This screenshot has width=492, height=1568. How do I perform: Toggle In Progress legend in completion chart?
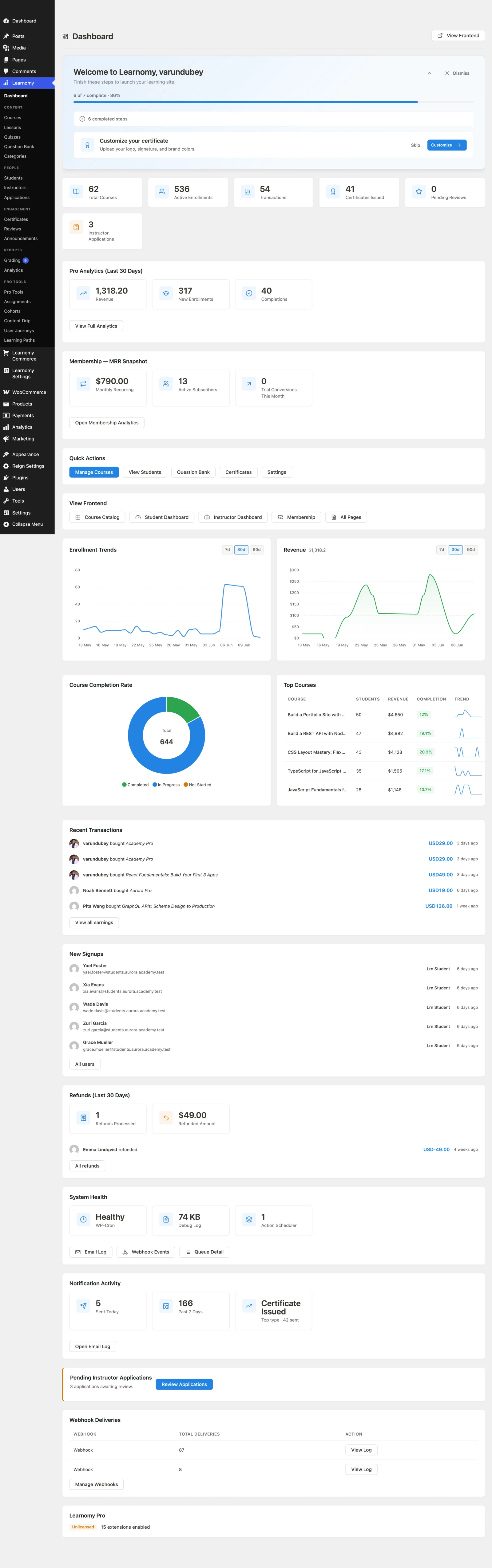pyautogui.click(x=166, y=785)
